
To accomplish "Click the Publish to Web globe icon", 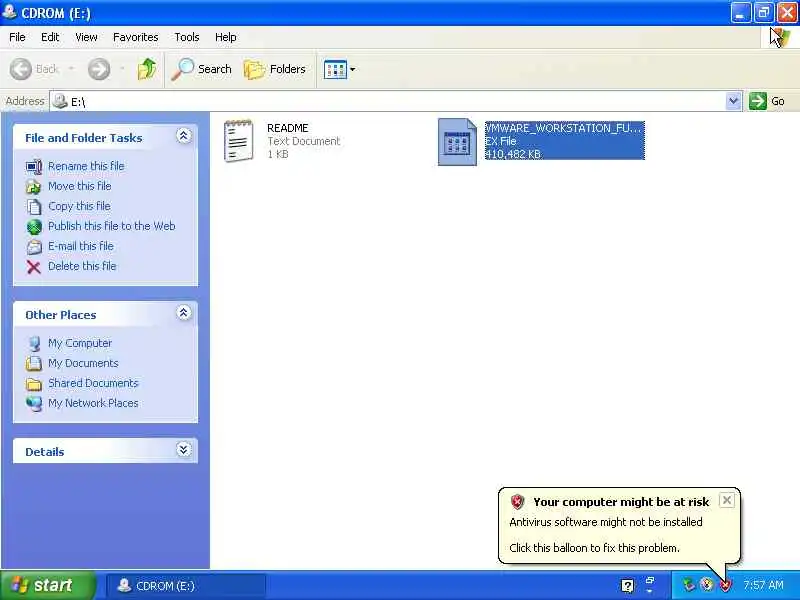I will [x=34, y=227].
